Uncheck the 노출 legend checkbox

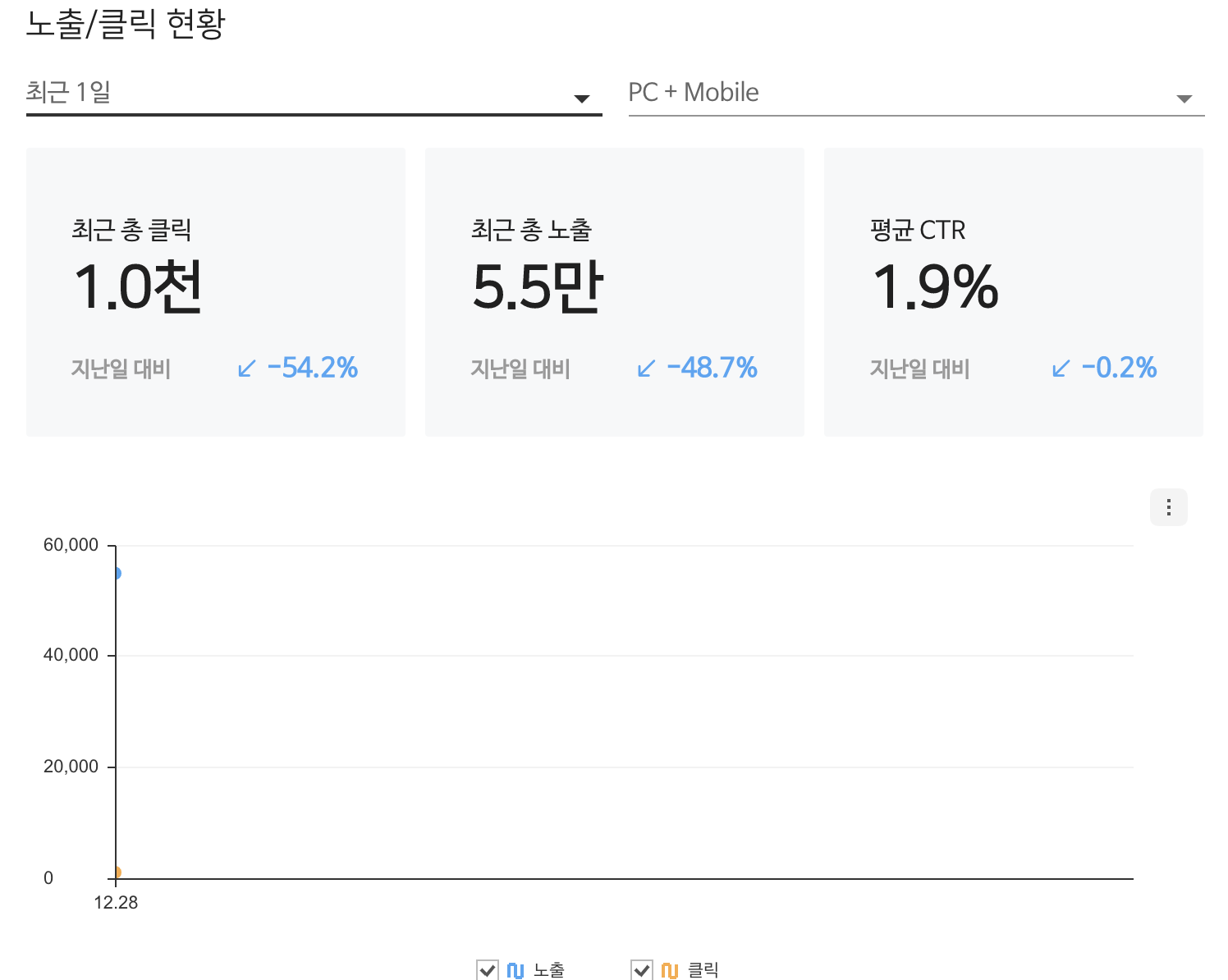(x=486, y=969)
